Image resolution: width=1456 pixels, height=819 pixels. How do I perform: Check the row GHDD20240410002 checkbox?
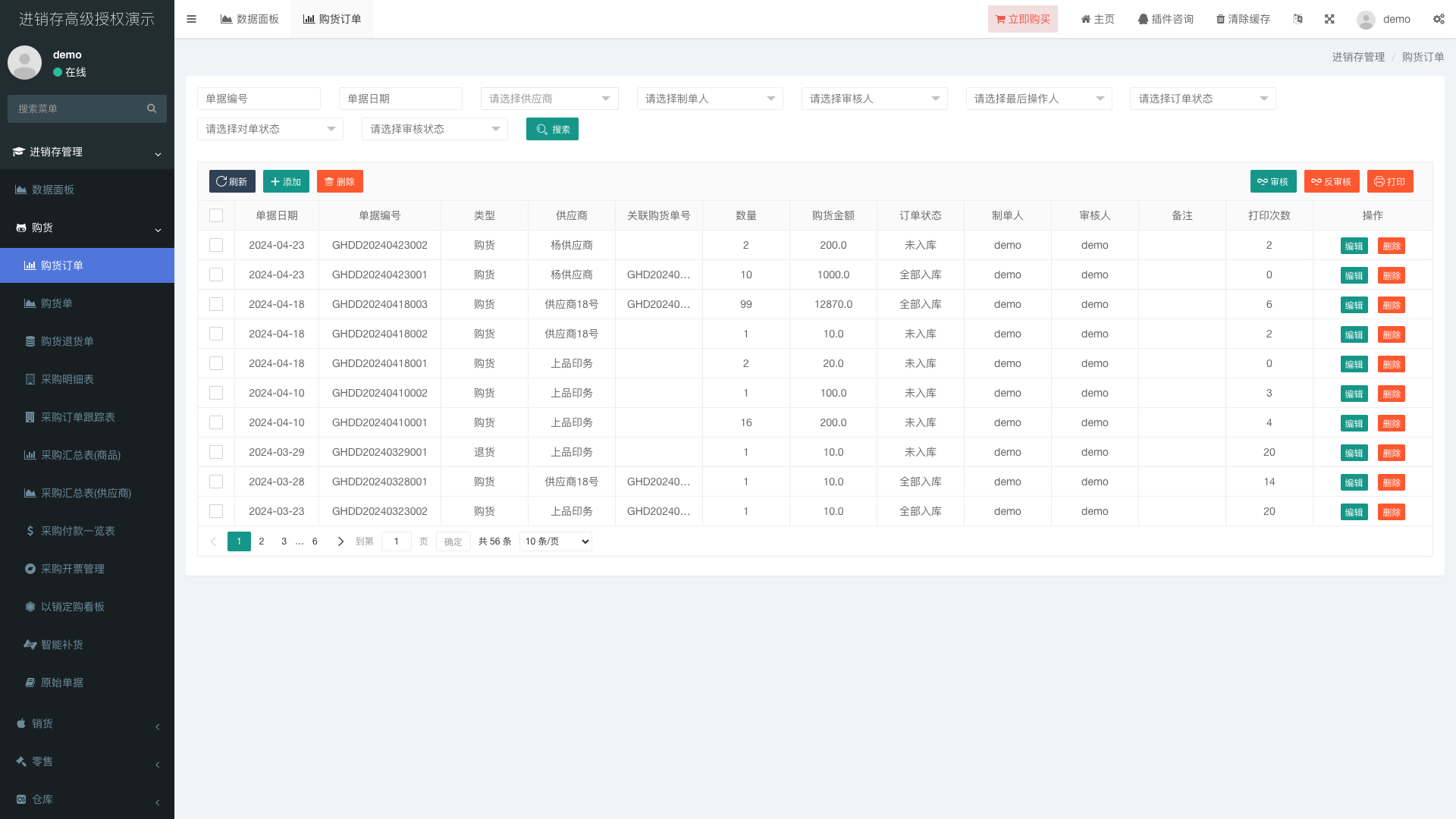(216, 393)
